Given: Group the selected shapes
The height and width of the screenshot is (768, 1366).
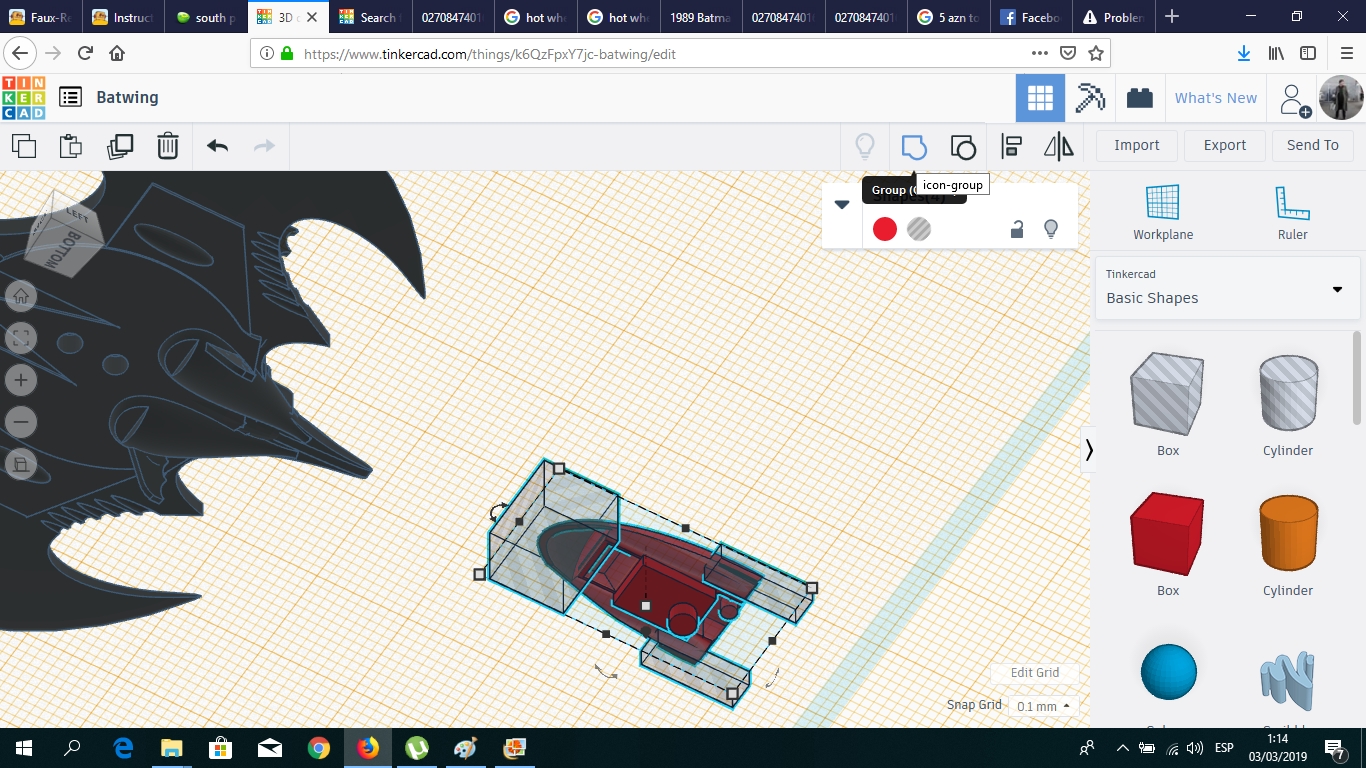Looking at the screenshot, I should (x=914, y=146).
